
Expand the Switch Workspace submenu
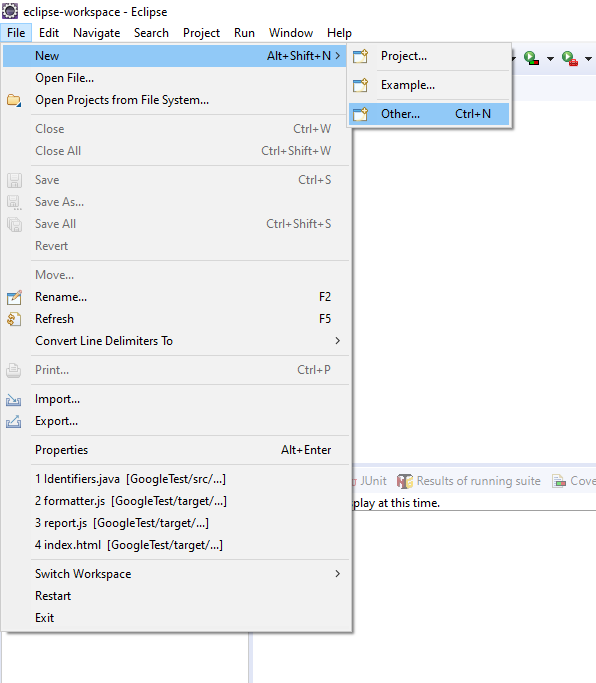(x=338, y=574)
